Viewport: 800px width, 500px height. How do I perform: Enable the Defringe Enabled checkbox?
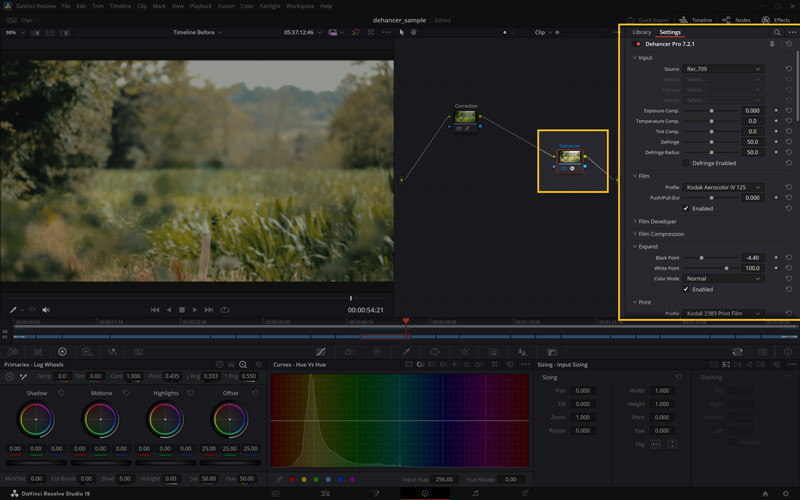pos(686,163)
